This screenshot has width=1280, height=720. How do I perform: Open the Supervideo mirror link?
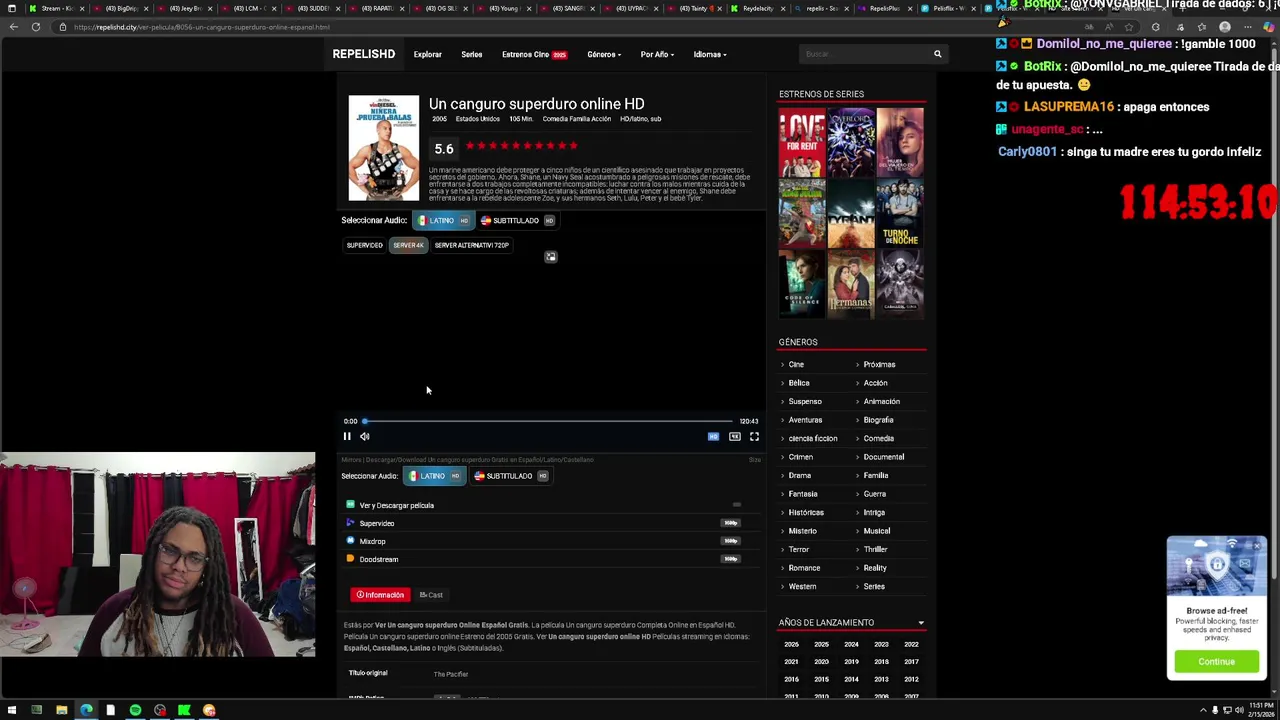click(377, 523)
